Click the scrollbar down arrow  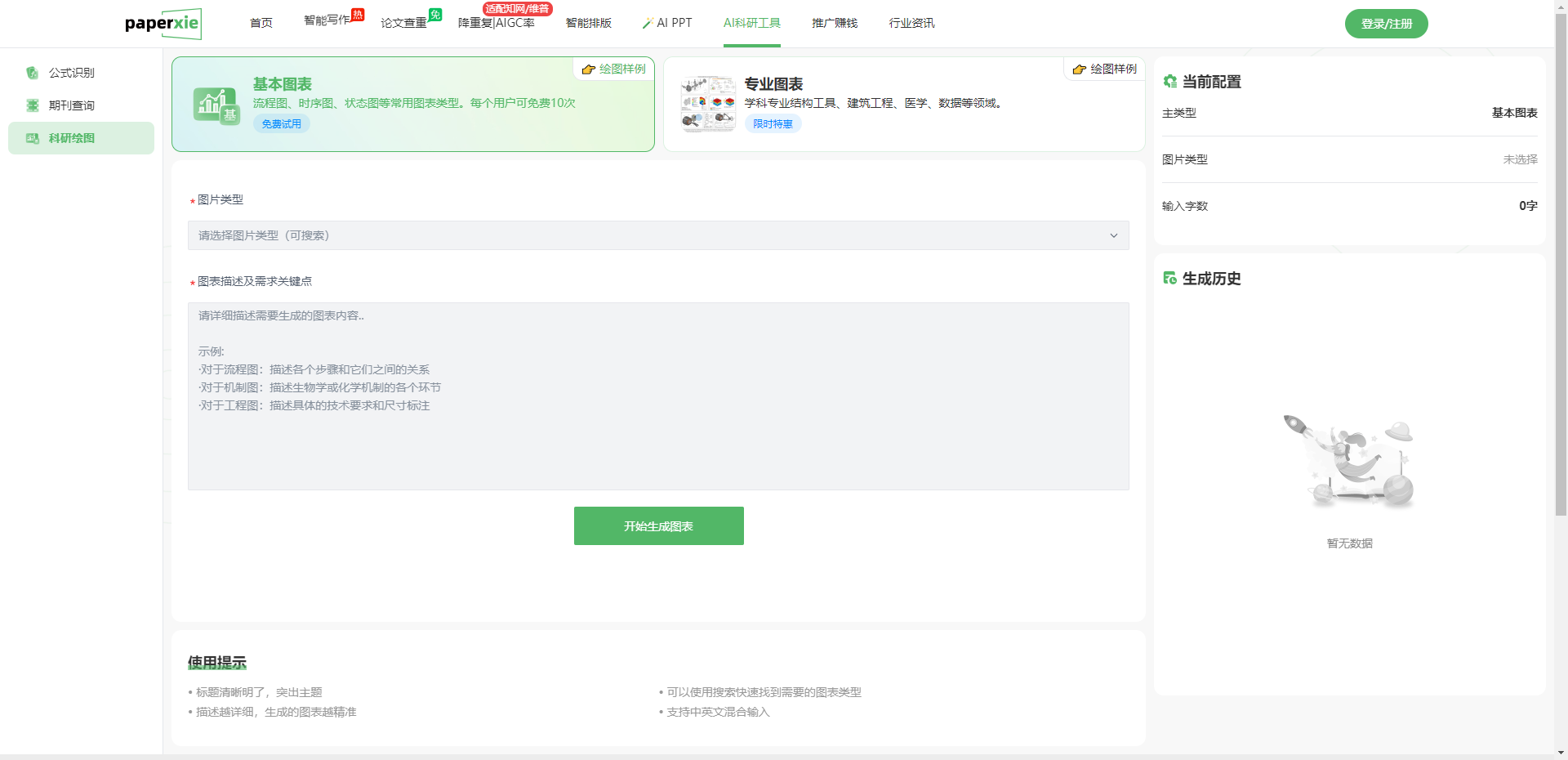(1561, 753)
